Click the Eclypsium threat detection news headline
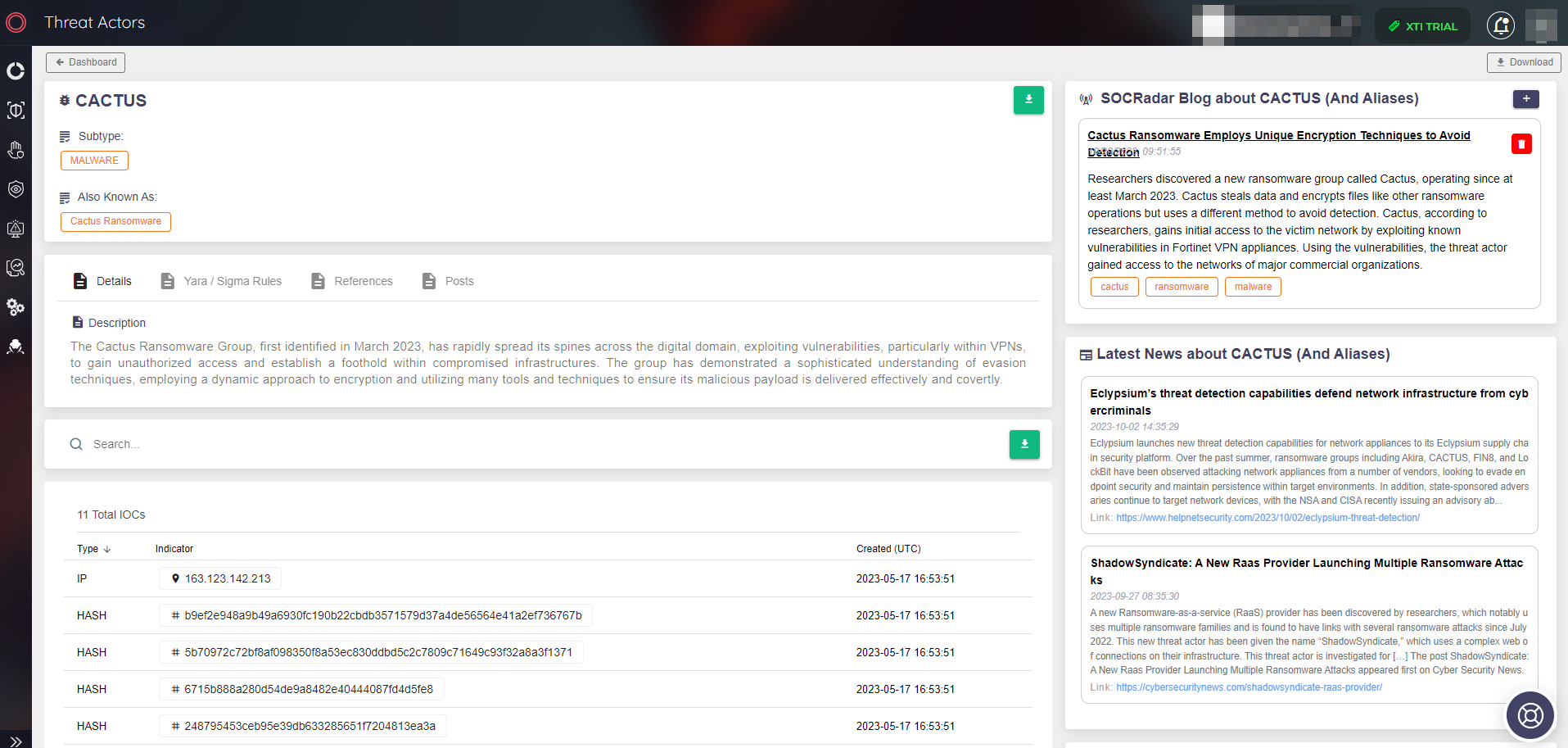 pyautogui.click(x=1308, y=402)
